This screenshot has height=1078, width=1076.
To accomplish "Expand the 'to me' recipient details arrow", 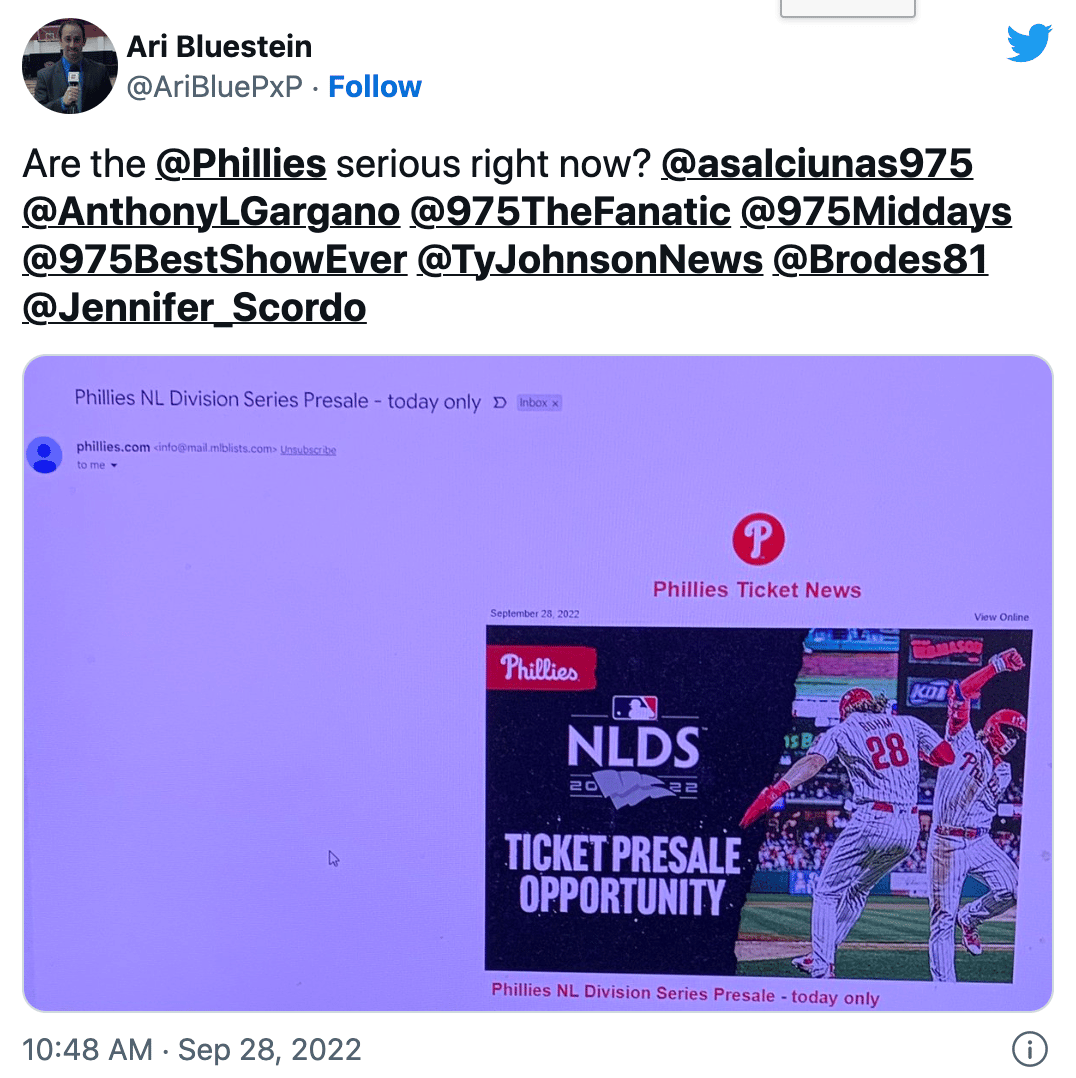I will (114, 465).
